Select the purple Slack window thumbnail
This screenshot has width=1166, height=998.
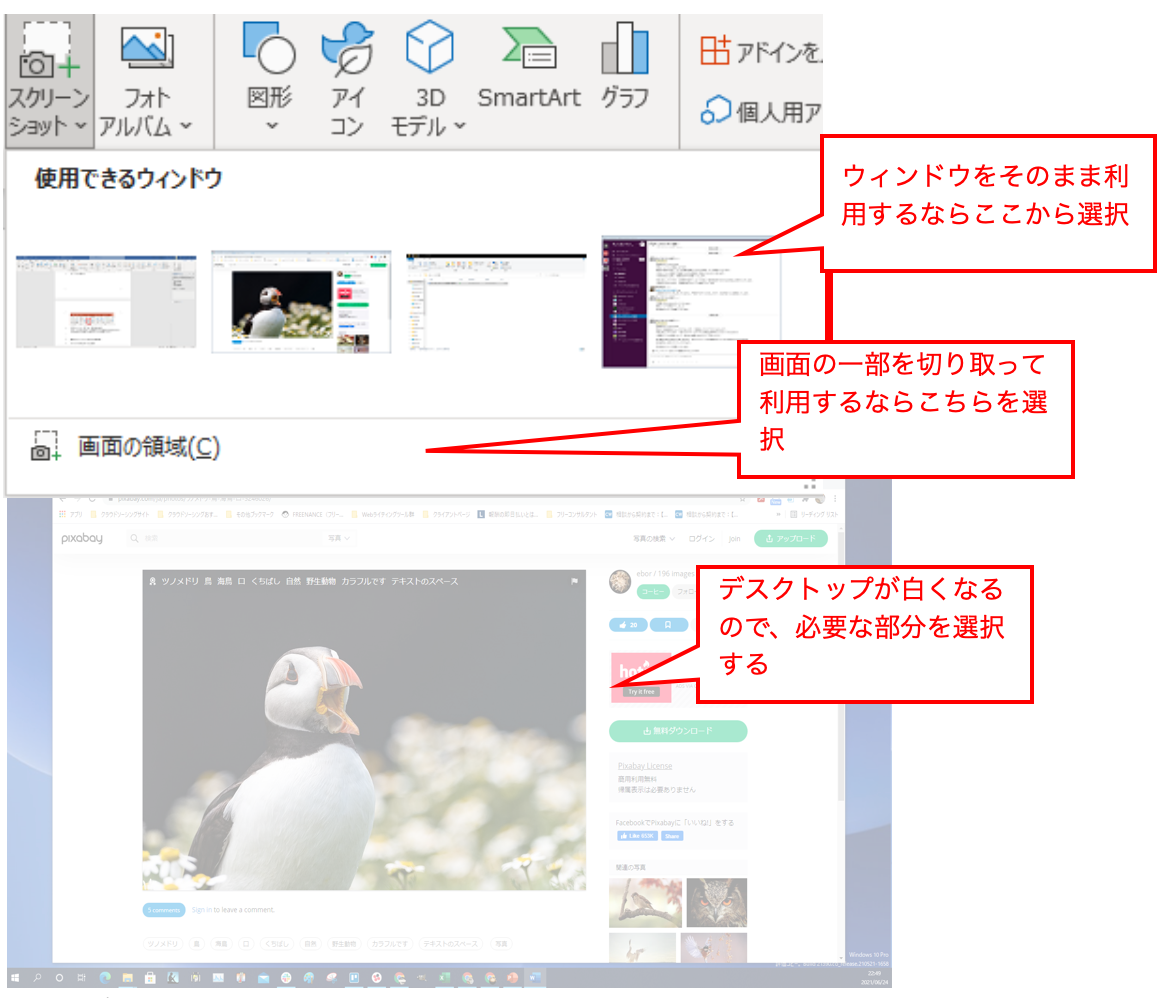690,303
